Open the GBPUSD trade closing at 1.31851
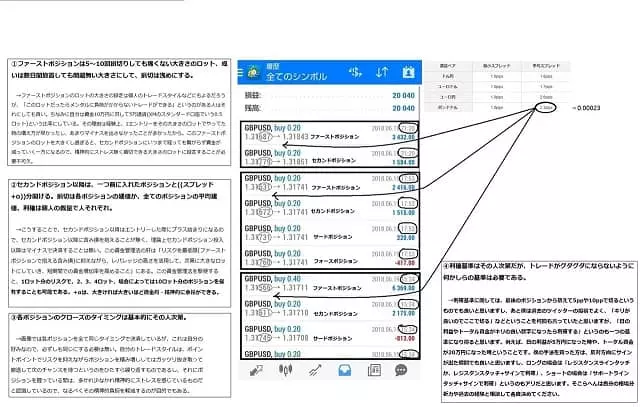Viewport: 640px width, 407px height. [x=329, y=157]
